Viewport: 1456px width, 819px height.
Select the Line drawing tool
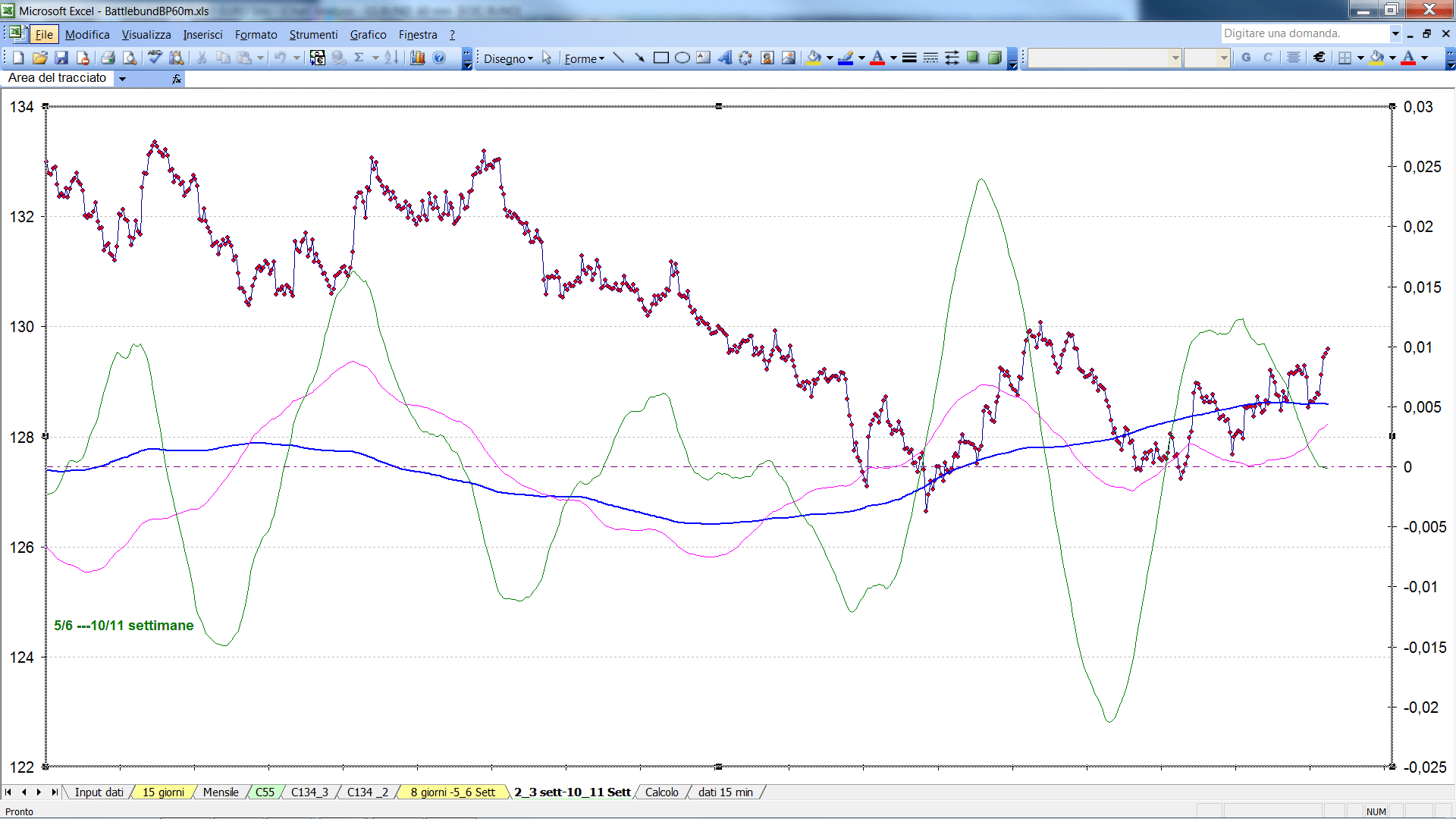click(x=618, y=58)
